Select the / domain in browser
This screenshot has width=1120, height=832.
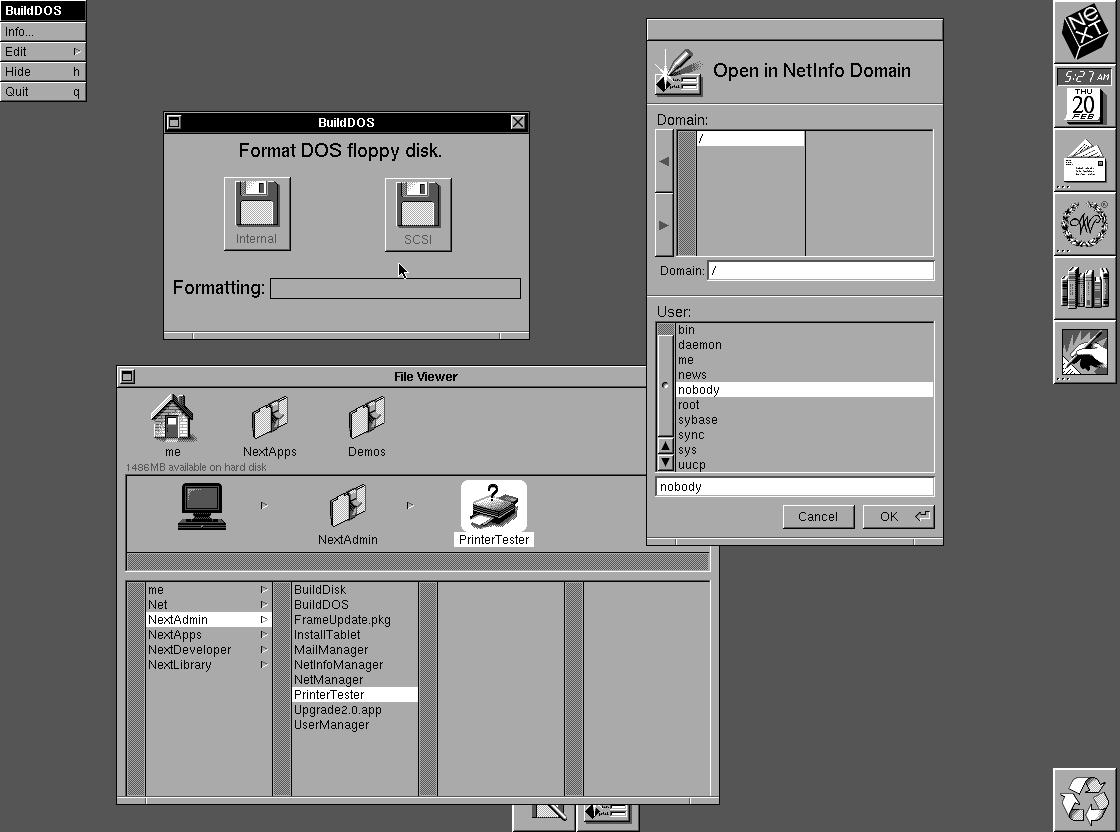(x=750, y=139)
